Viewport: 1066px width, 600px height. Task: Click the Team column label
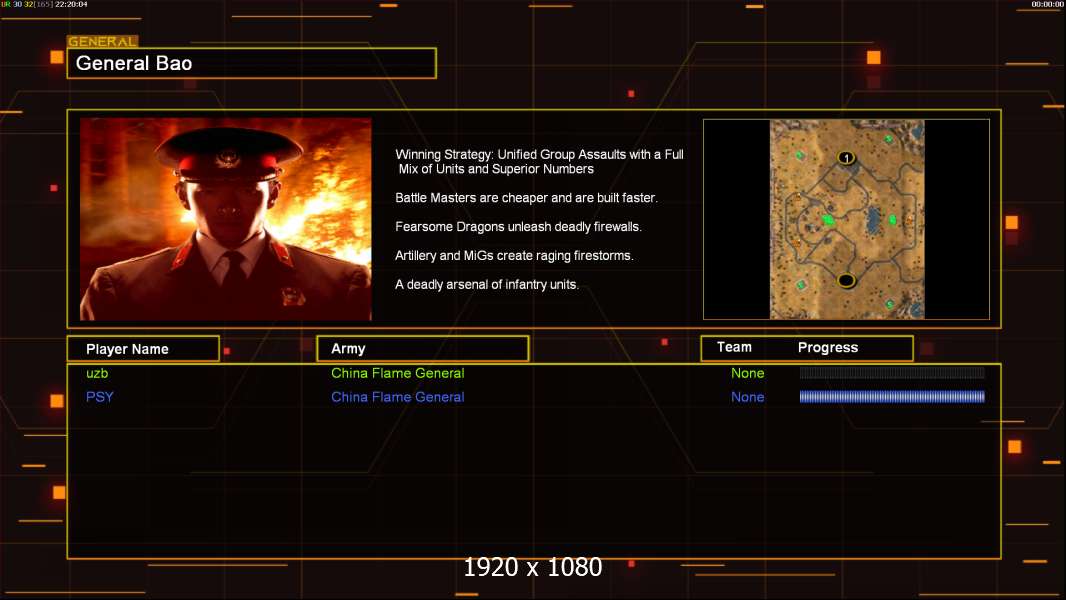click(x=734, y=347)
